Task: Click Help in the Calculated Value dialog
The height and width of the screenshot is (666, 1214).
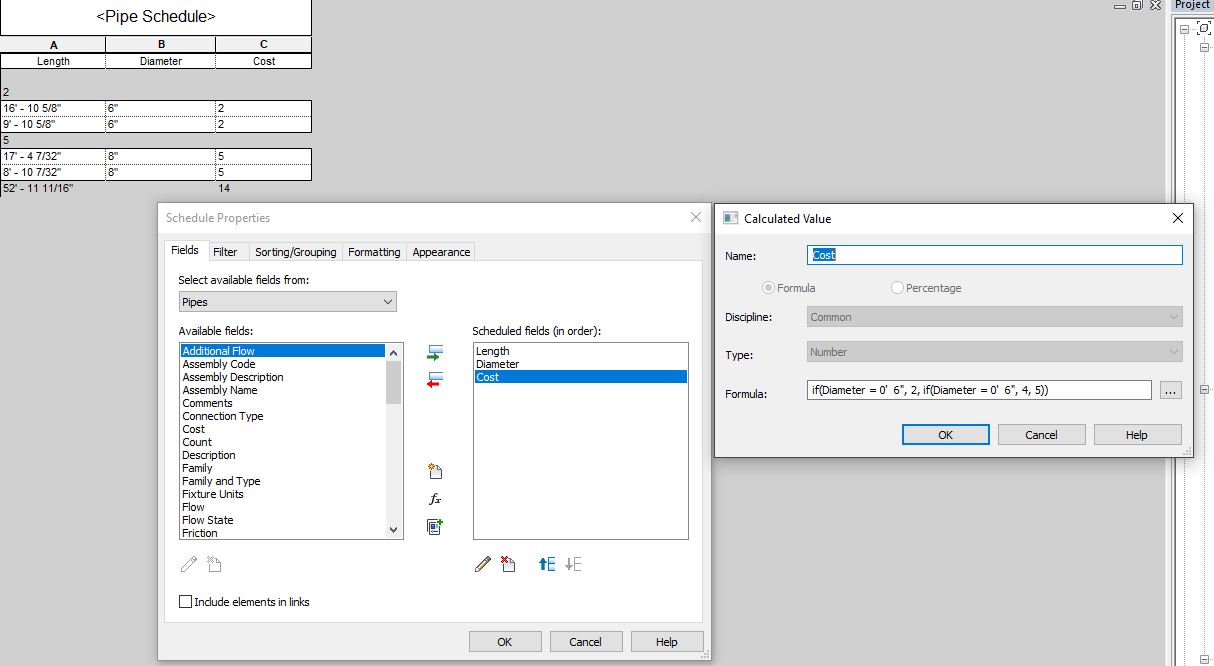Action: [x=1137, y=434]
